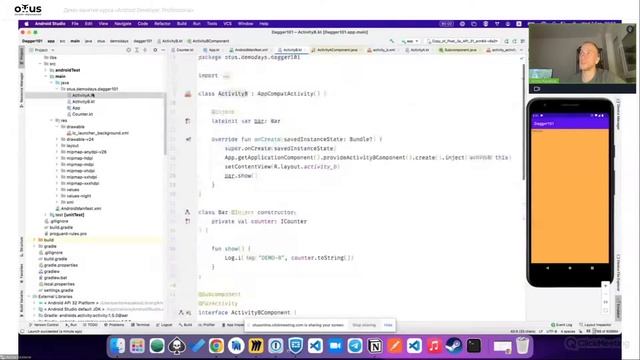Open Finder from the Dock
Image resolution: width=640 pixels, height=360 pixels.
pos(118,346)
